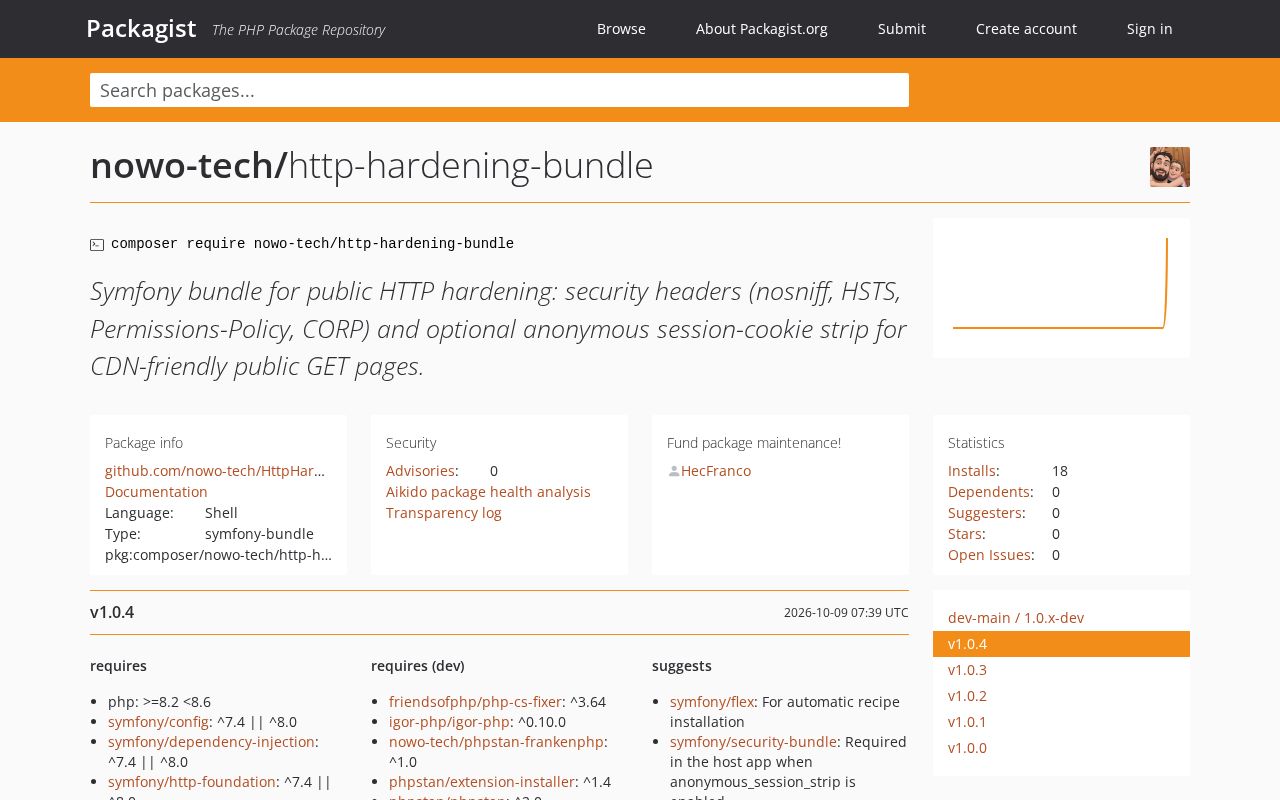Click Sign in link
The image size is (1280, 800).
point(1150,29)
